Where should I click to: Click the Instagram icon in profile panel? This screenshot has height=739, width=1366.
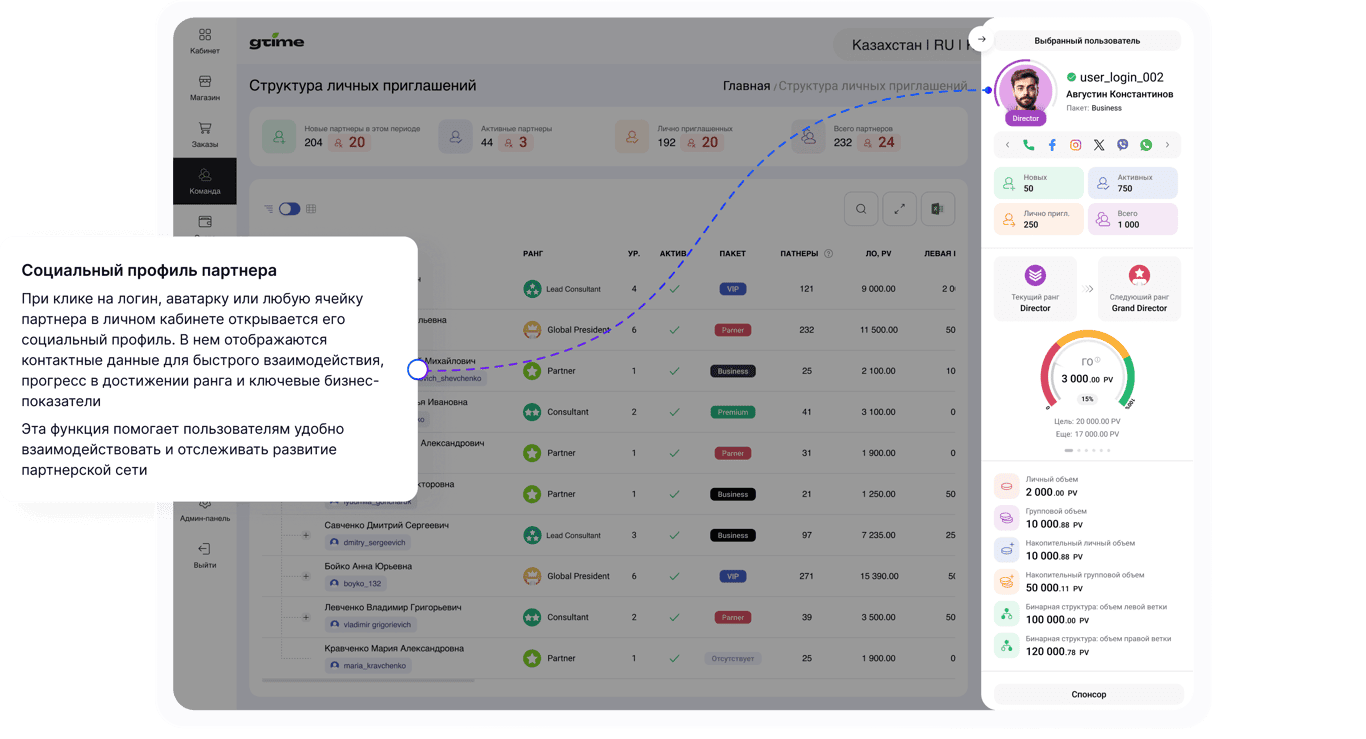pos(1076,145)
